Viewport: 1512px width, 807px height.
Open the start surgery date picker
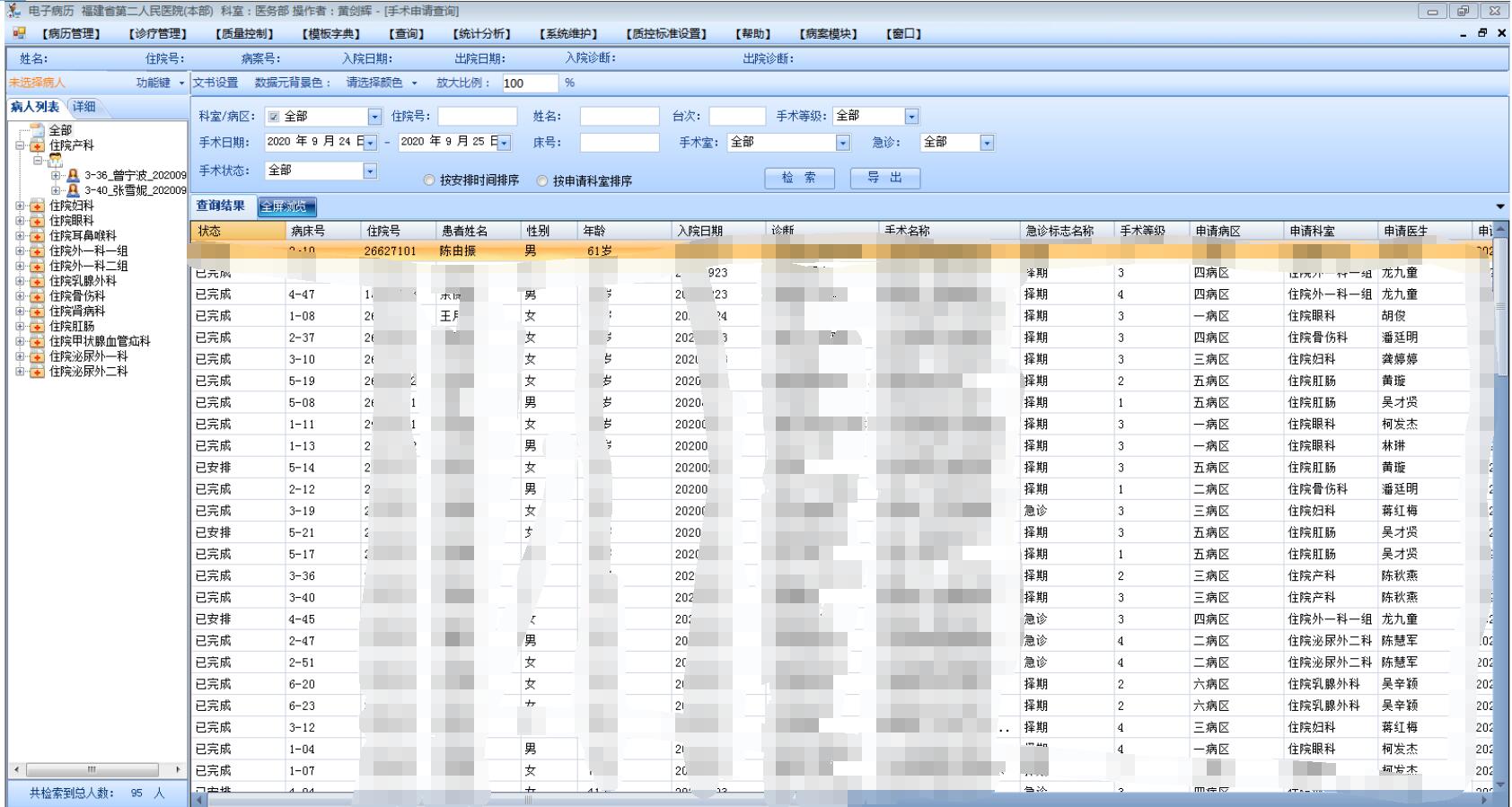(371, 142)
